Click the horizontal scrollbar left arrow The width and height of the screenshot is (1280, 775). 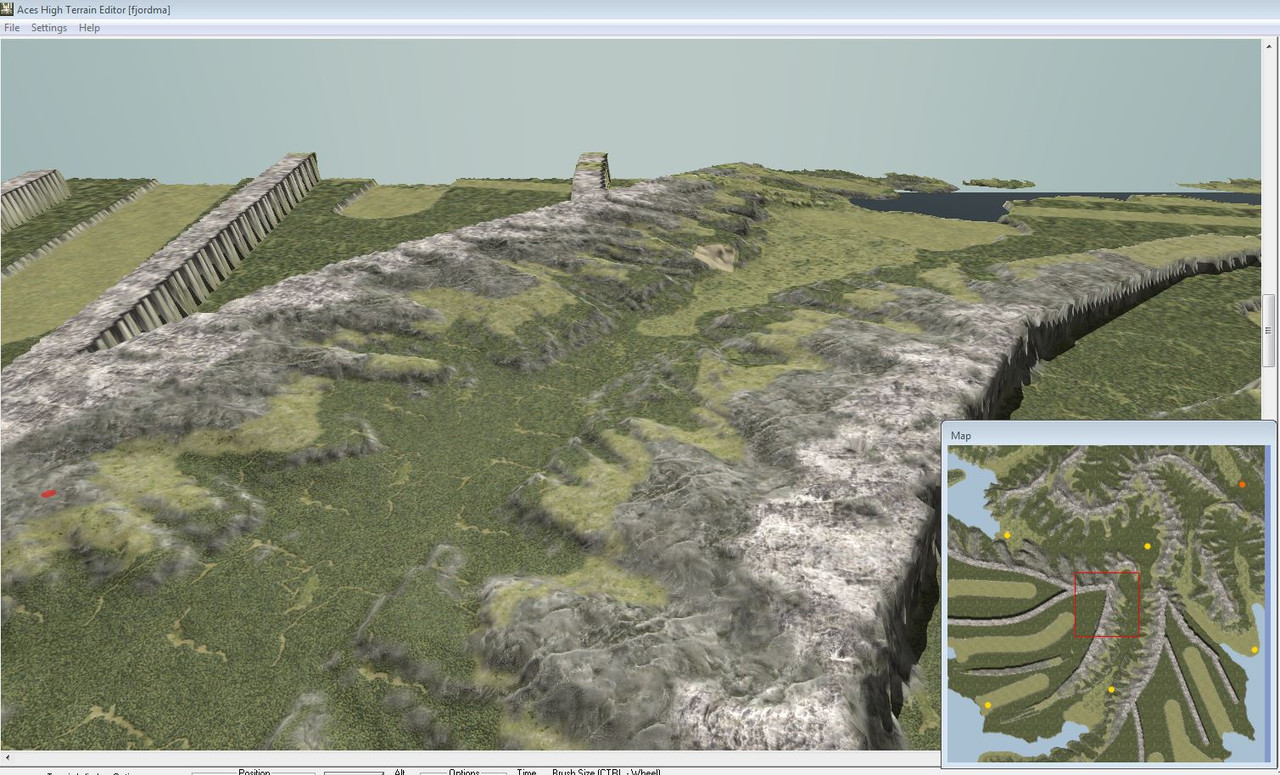6,757
